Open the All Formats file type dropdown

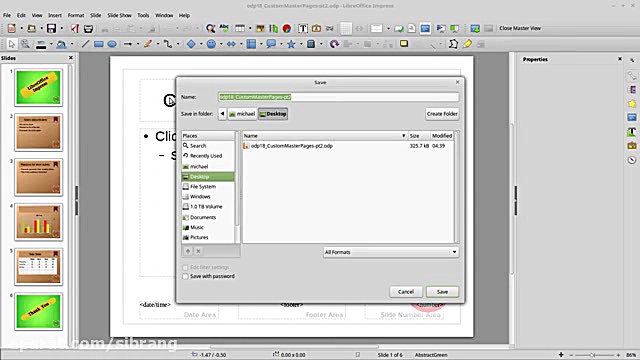pos(391,252)
